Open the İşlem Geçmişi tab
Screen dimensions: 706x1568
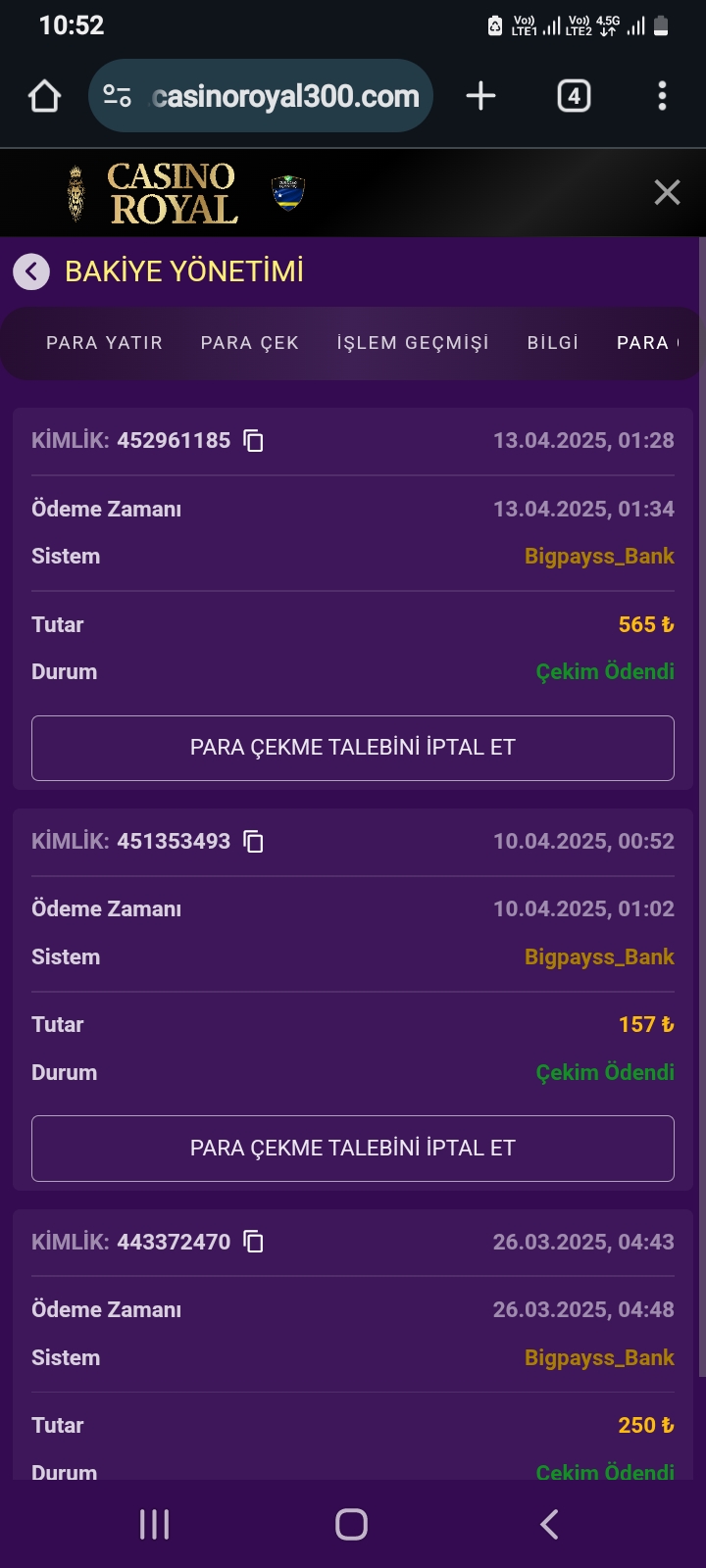point(412,343)
